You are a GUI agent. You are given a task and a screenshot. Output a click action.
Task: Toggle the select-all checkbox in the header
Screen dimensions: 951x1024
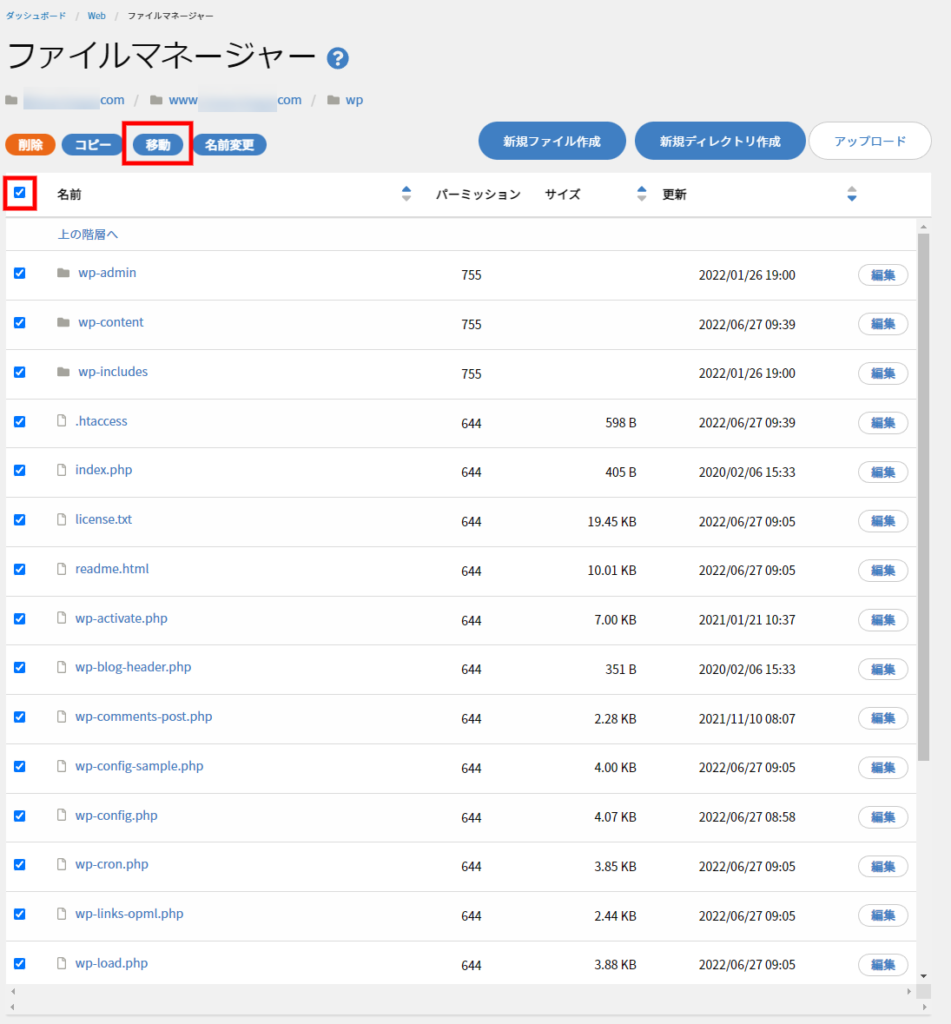pos(20,193)
